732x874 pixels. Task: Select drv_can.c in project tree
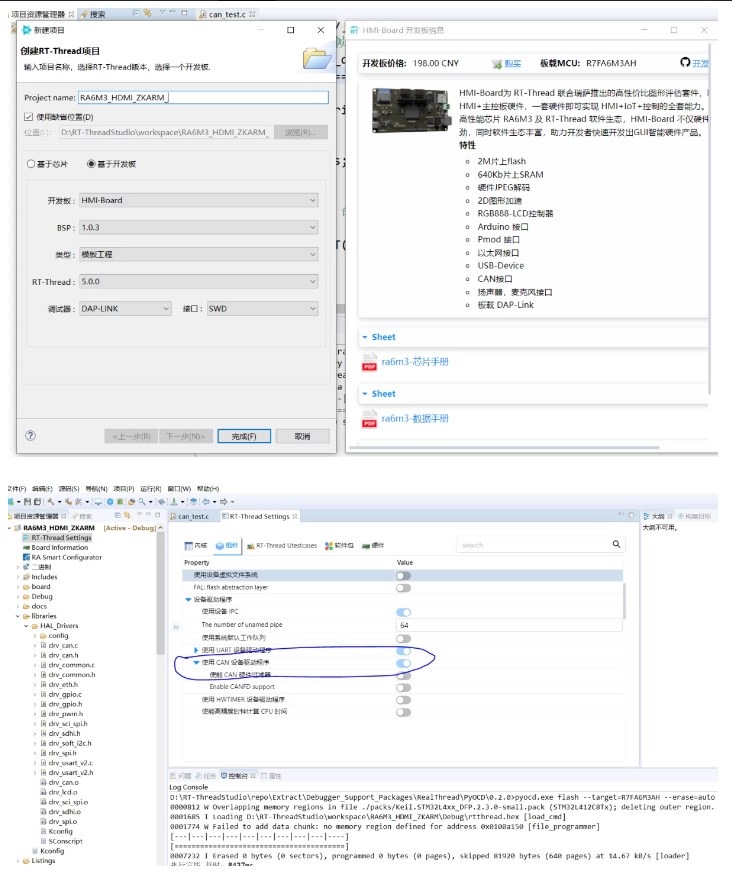click(63, 645)
